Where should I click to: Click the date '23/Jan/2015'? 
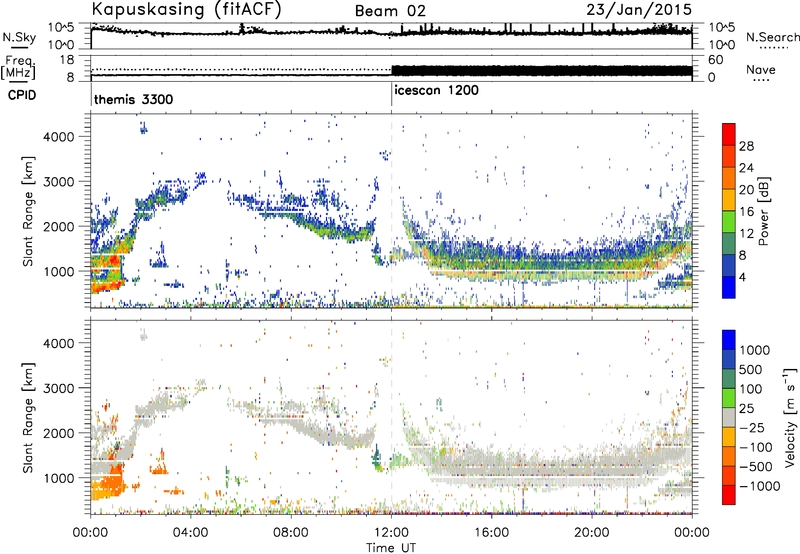[x=639, y=10]
